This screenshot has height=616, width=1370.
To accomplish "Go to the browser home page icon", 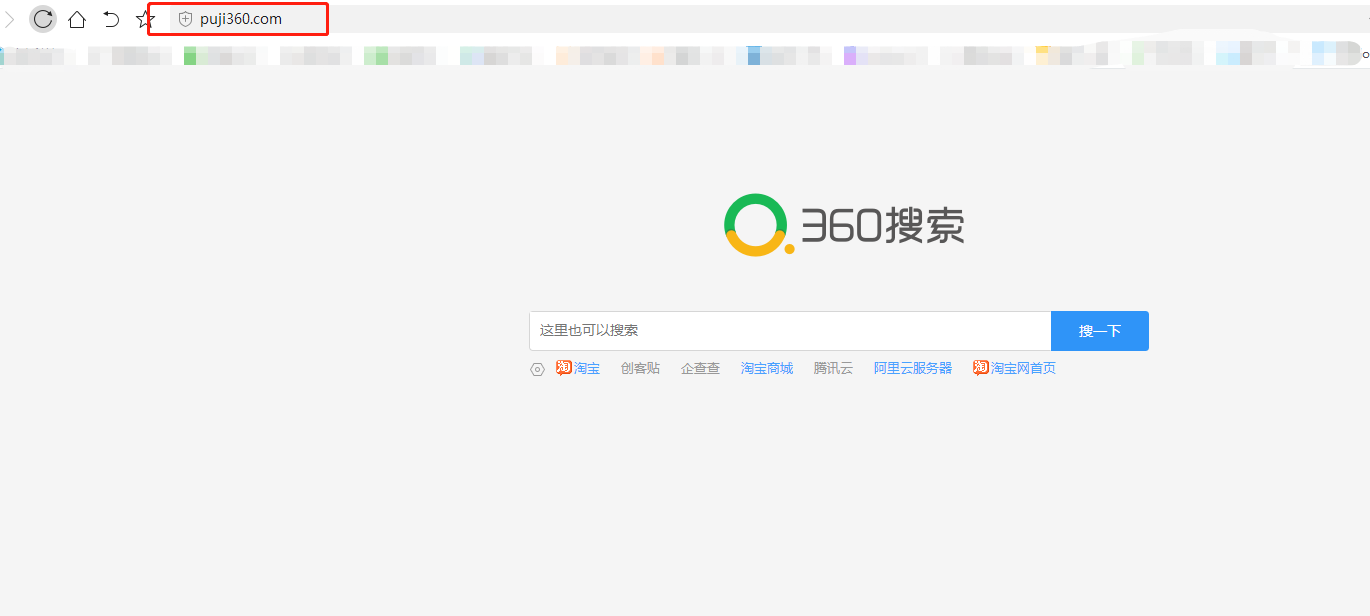I will point(77,19).
